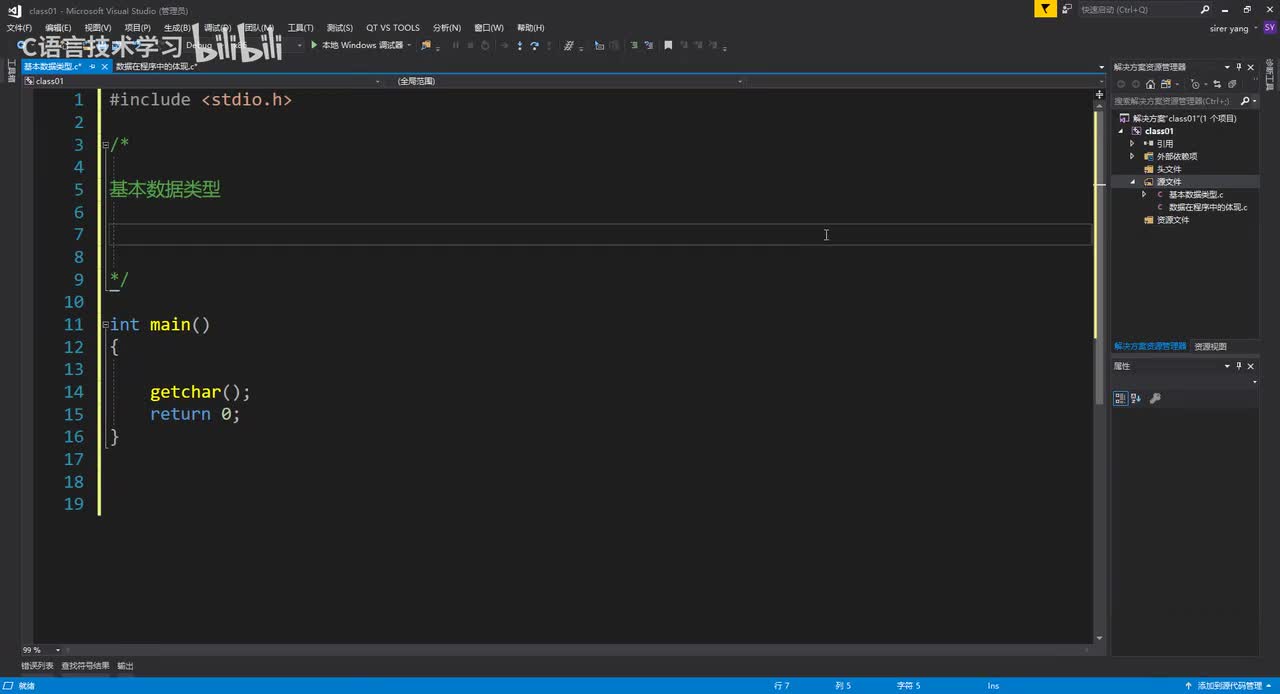Switch to the 资源视图 tab
The height and width of the screenshot is (694, 1280).
click(1210, 347)
